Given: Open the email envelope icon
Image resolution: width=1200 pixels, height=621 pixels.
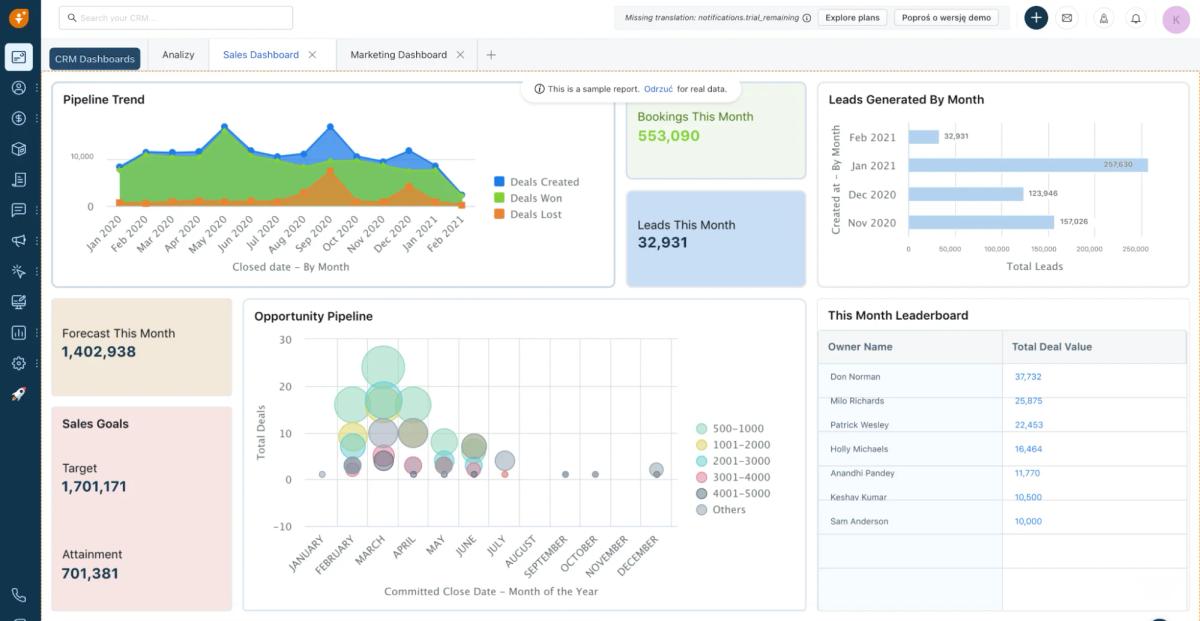Looking at the screenshot, I should [1067, 18].
